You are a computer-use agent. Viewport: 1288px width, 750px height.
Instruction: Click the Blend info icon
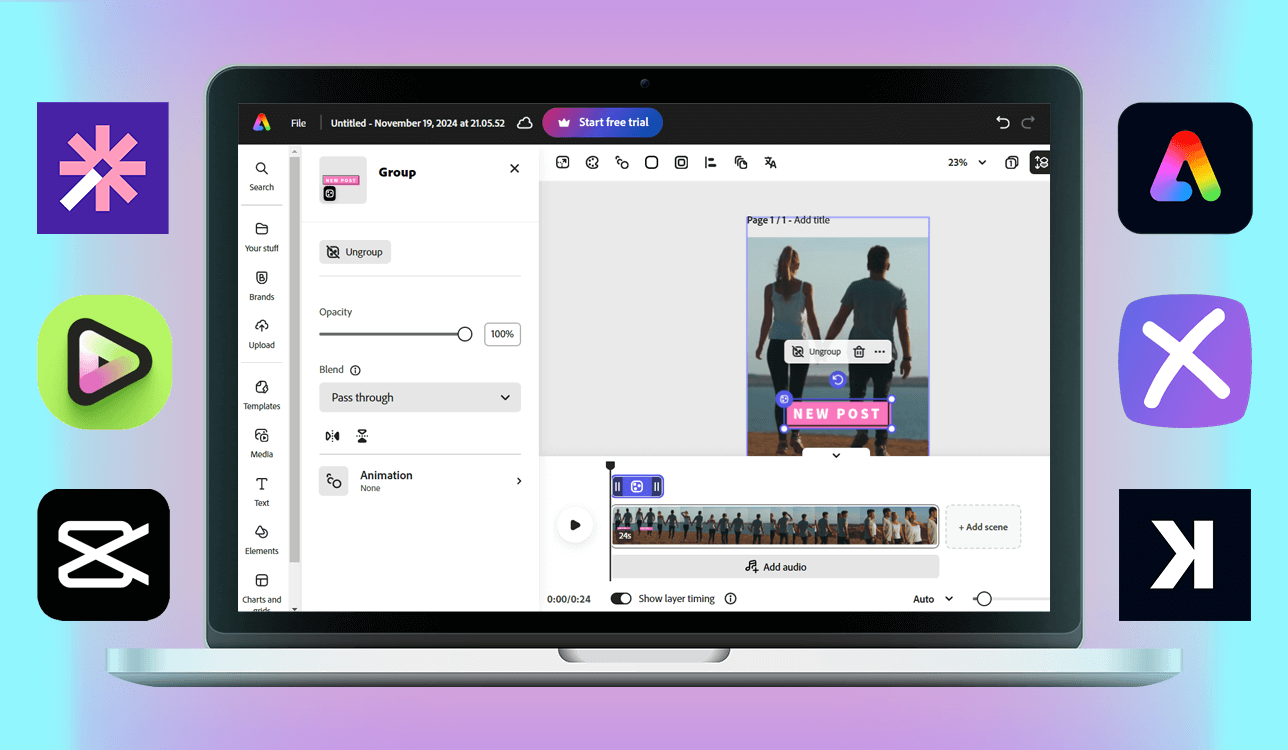(x=356, y=370)
